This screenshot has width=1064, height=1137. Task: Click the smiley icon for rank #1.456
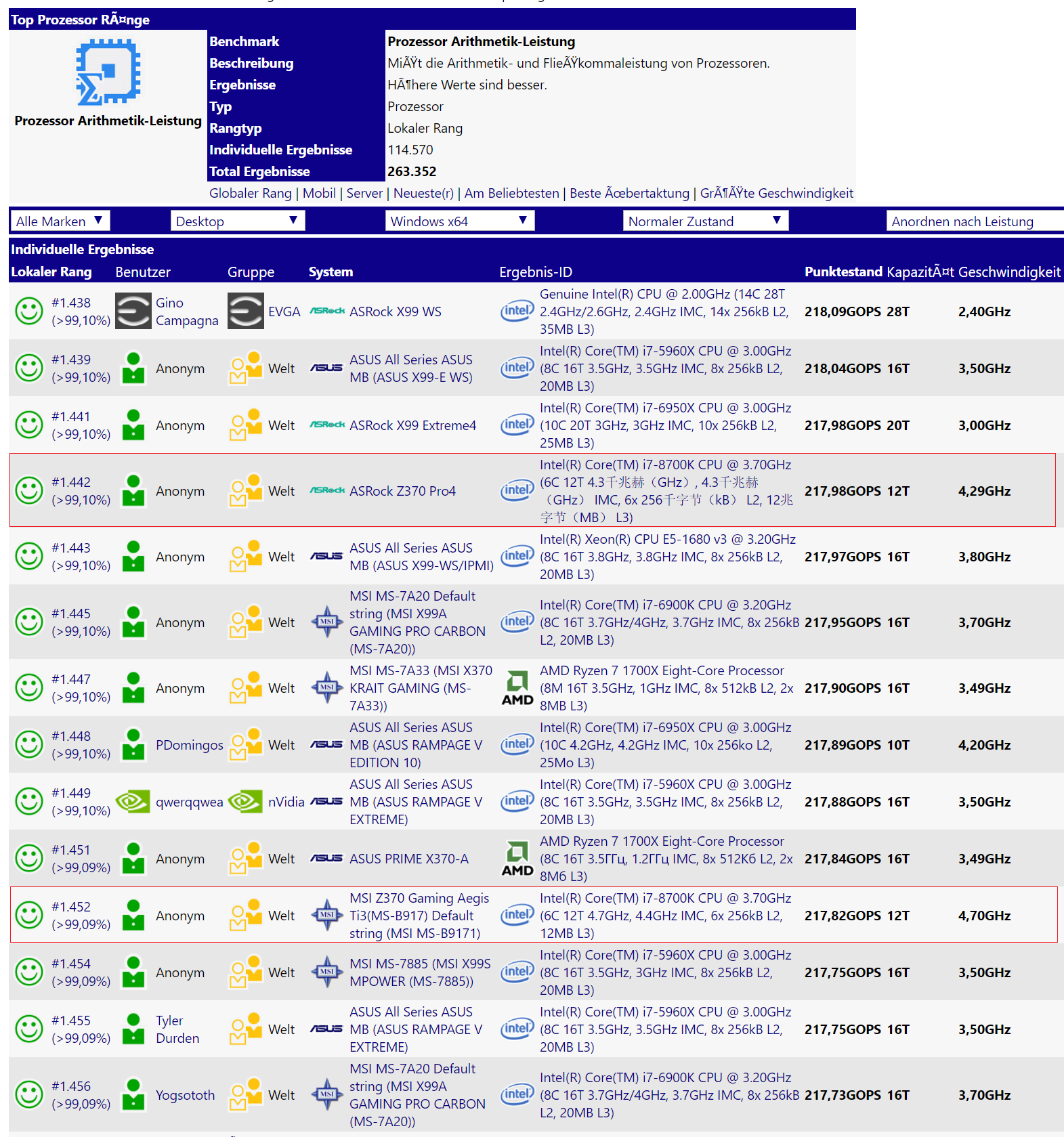point(29,1095)
